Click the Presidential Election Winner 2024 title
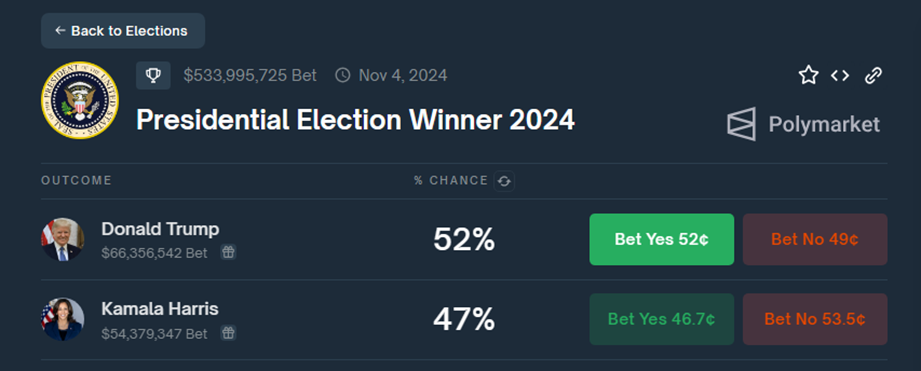Screen dimensions: 921x371 click(x=355, y=120)
